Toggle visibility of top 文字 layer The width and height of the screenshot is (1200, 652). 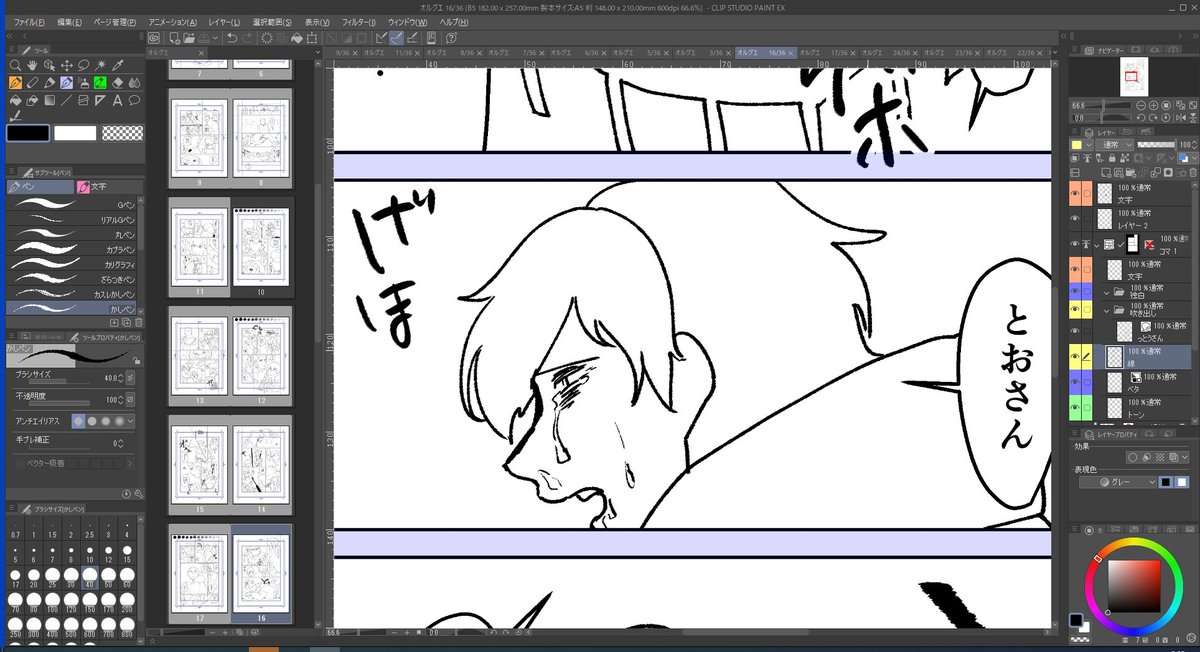coord(1075,193)
